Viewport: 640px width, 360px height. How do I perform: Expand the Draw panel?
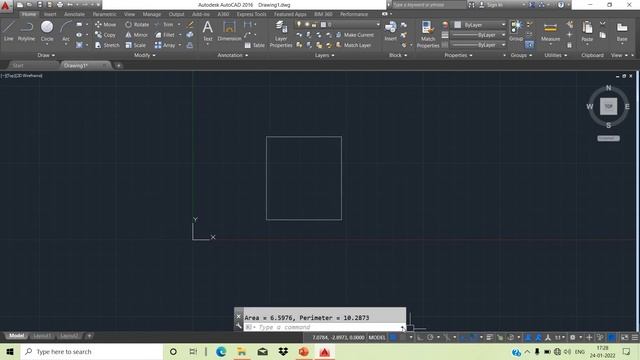(x=46, y=55)
